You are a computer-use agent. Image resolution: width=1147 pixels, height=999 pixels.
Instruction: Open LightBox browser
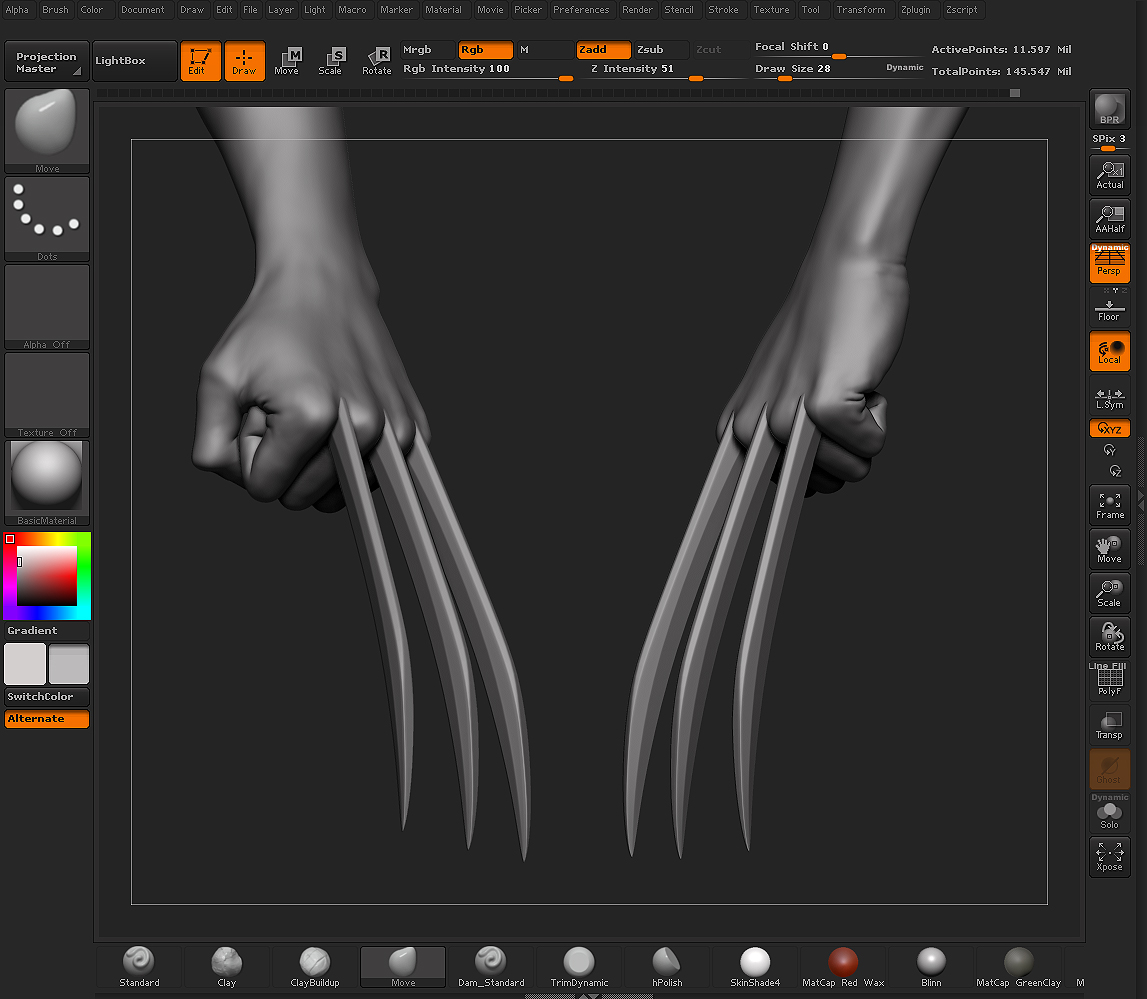(x=135, y=61)
